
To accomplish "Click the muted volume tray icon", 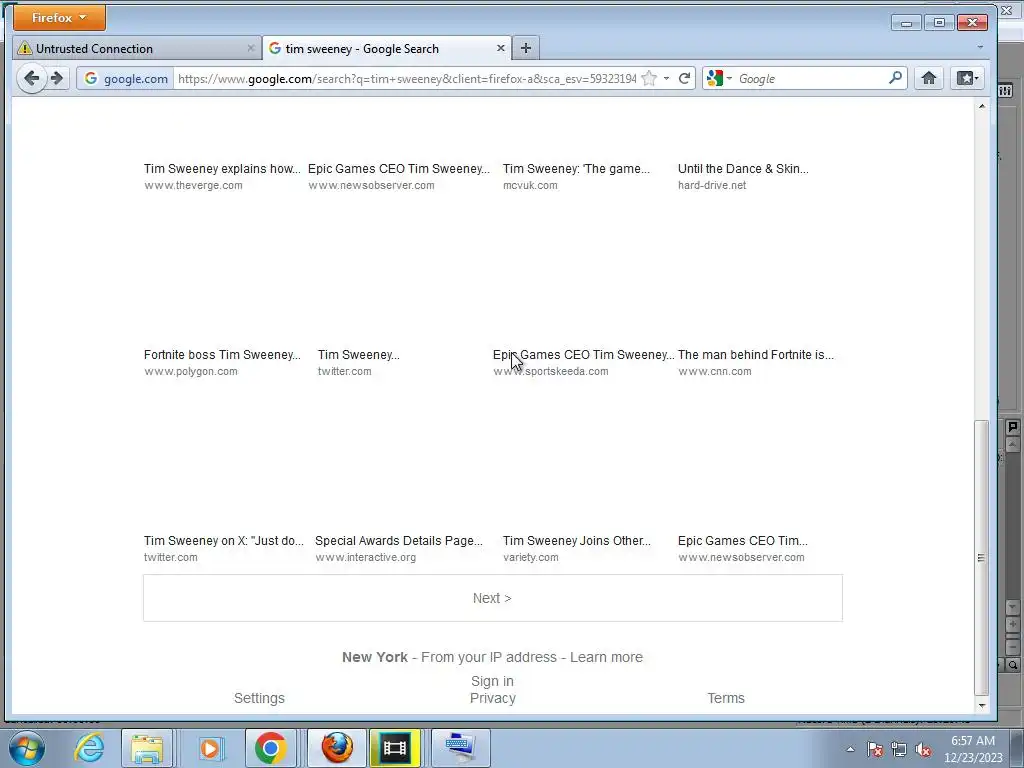I will pyautogui.click(x=923, y=749).
